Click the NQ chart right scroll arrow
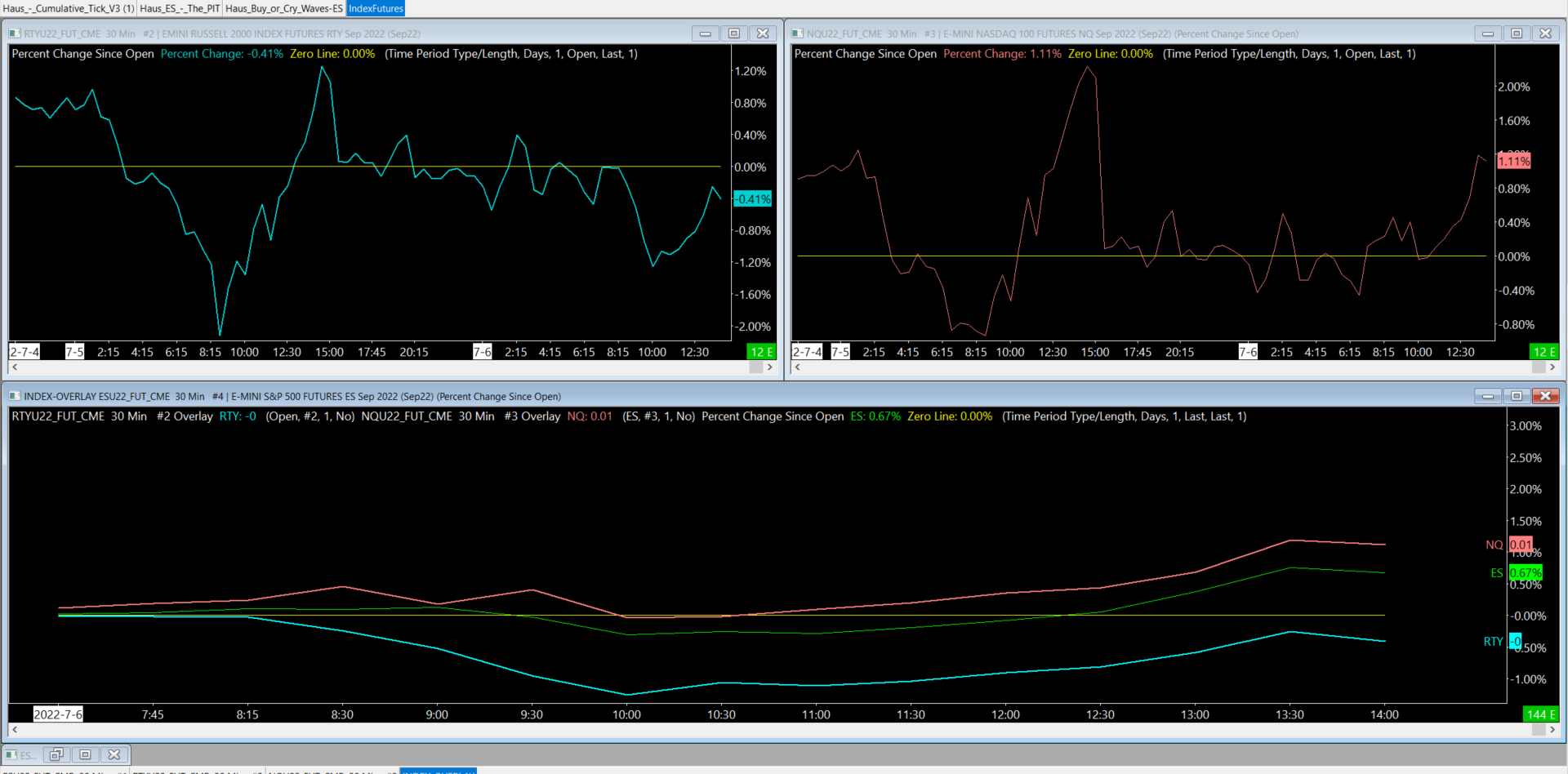1568x774 pixels. [1552, 367]
